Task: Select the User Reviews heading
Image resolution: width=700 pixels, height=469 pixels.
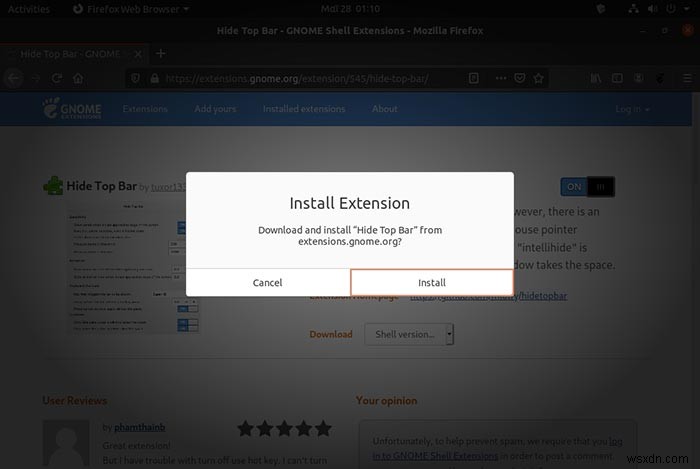Action: click(75, 401)
